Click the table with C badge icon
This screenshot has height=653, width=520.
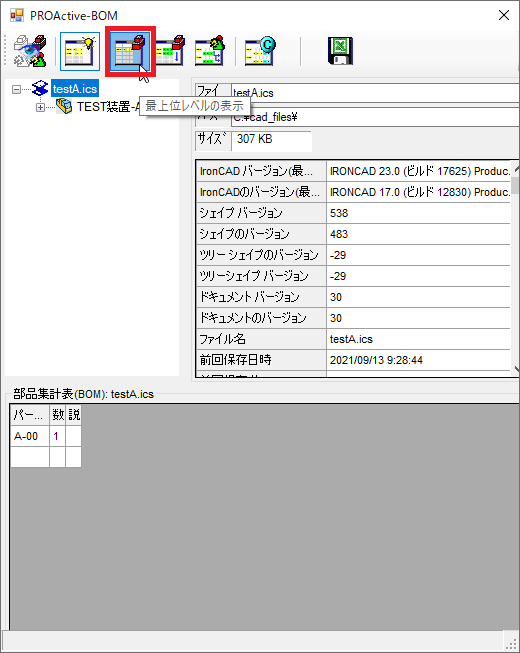point(260,51)
